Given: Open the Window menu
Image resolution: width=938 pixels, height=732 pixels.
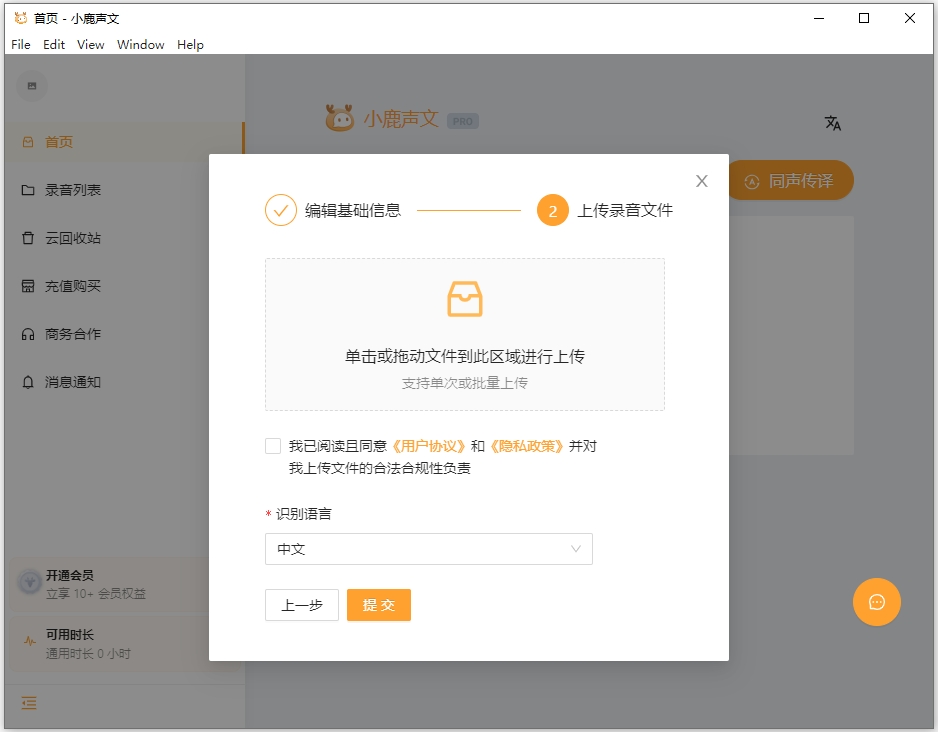Looking at the screenshot, I should click(140, 44).
